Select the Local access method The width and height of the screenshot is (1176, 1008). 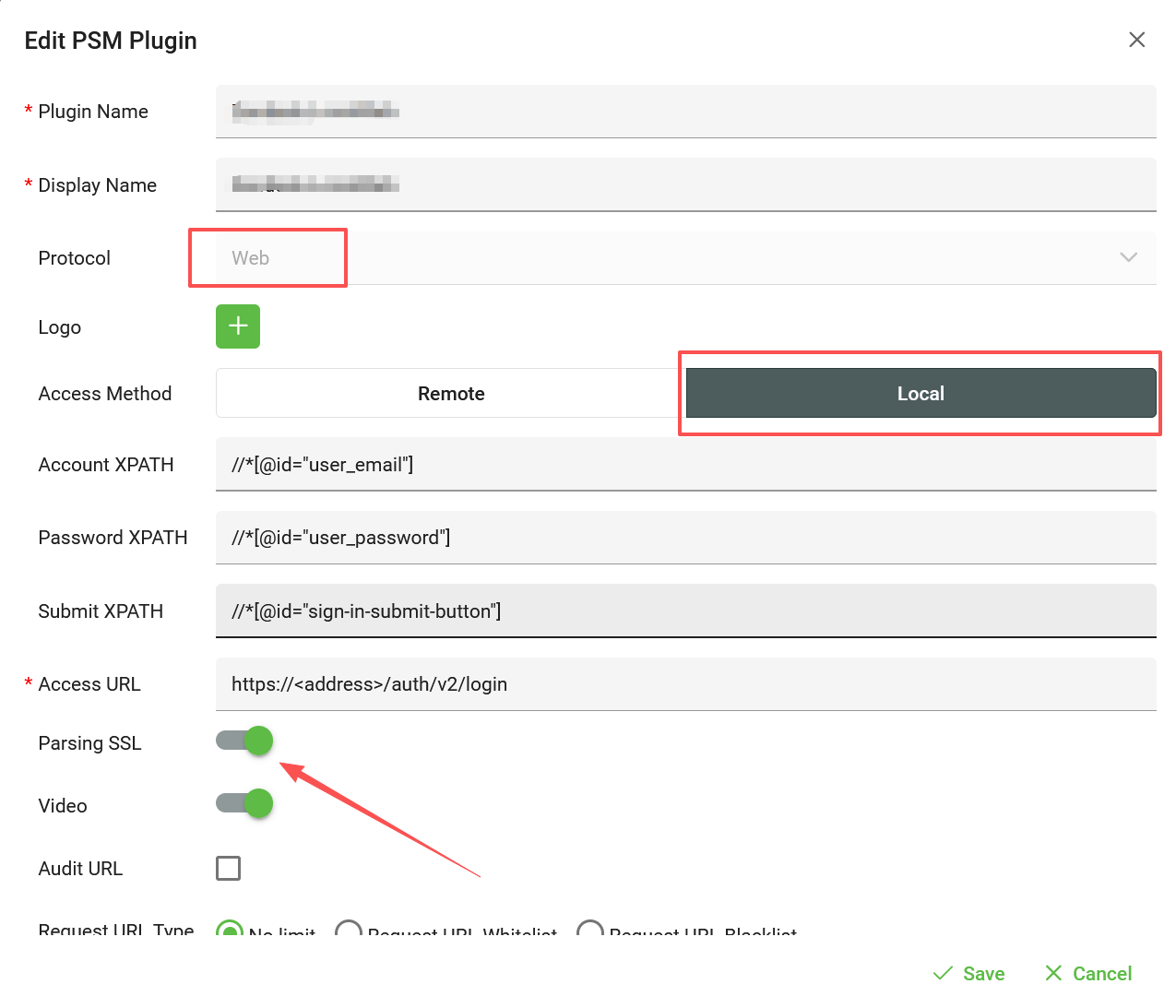tap(921, 394)
